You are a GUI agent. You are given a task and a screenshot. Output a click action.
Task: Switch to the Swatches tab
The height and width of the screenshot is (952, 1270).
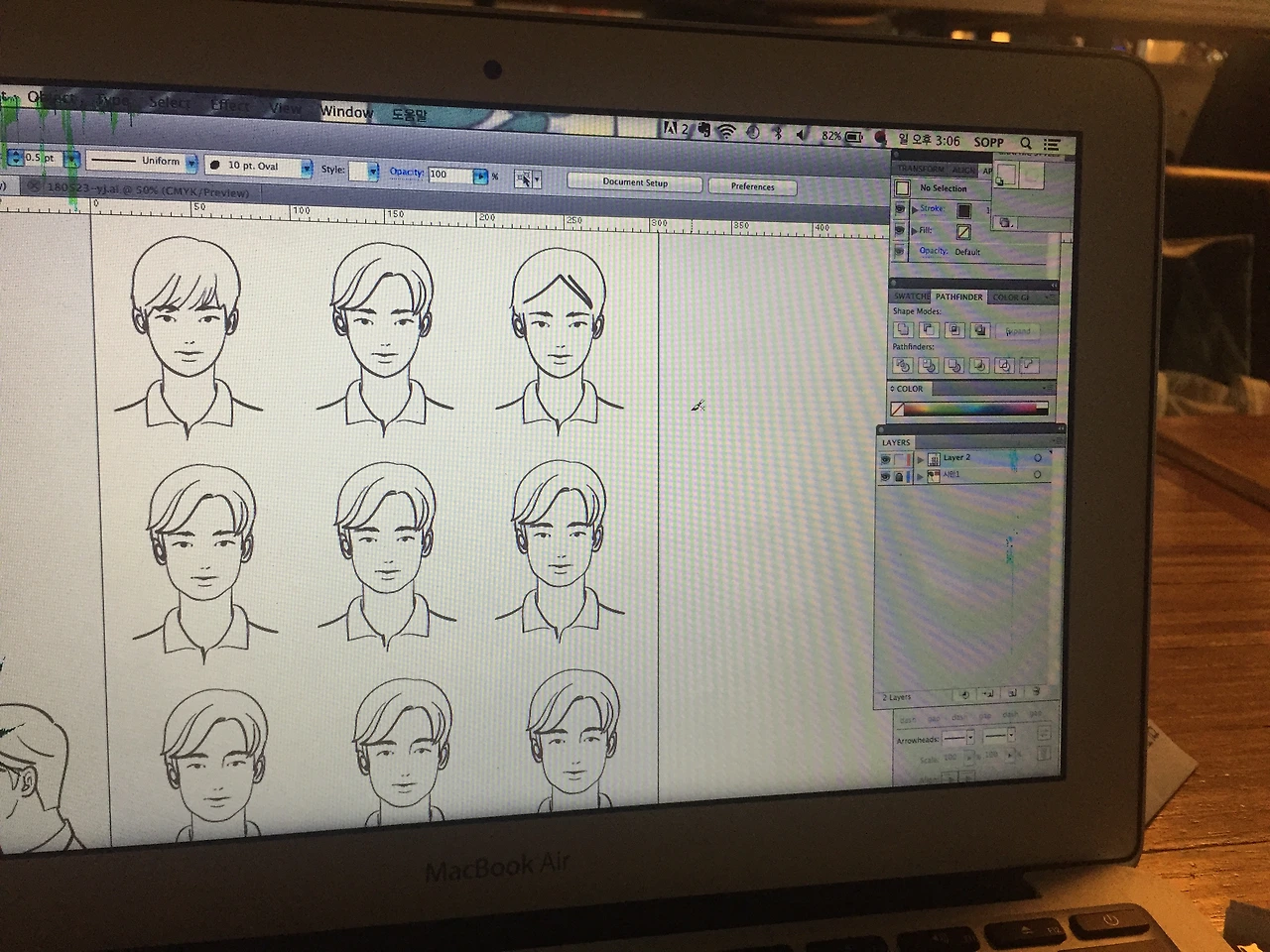pyautogui.click(x=911, y=297)
